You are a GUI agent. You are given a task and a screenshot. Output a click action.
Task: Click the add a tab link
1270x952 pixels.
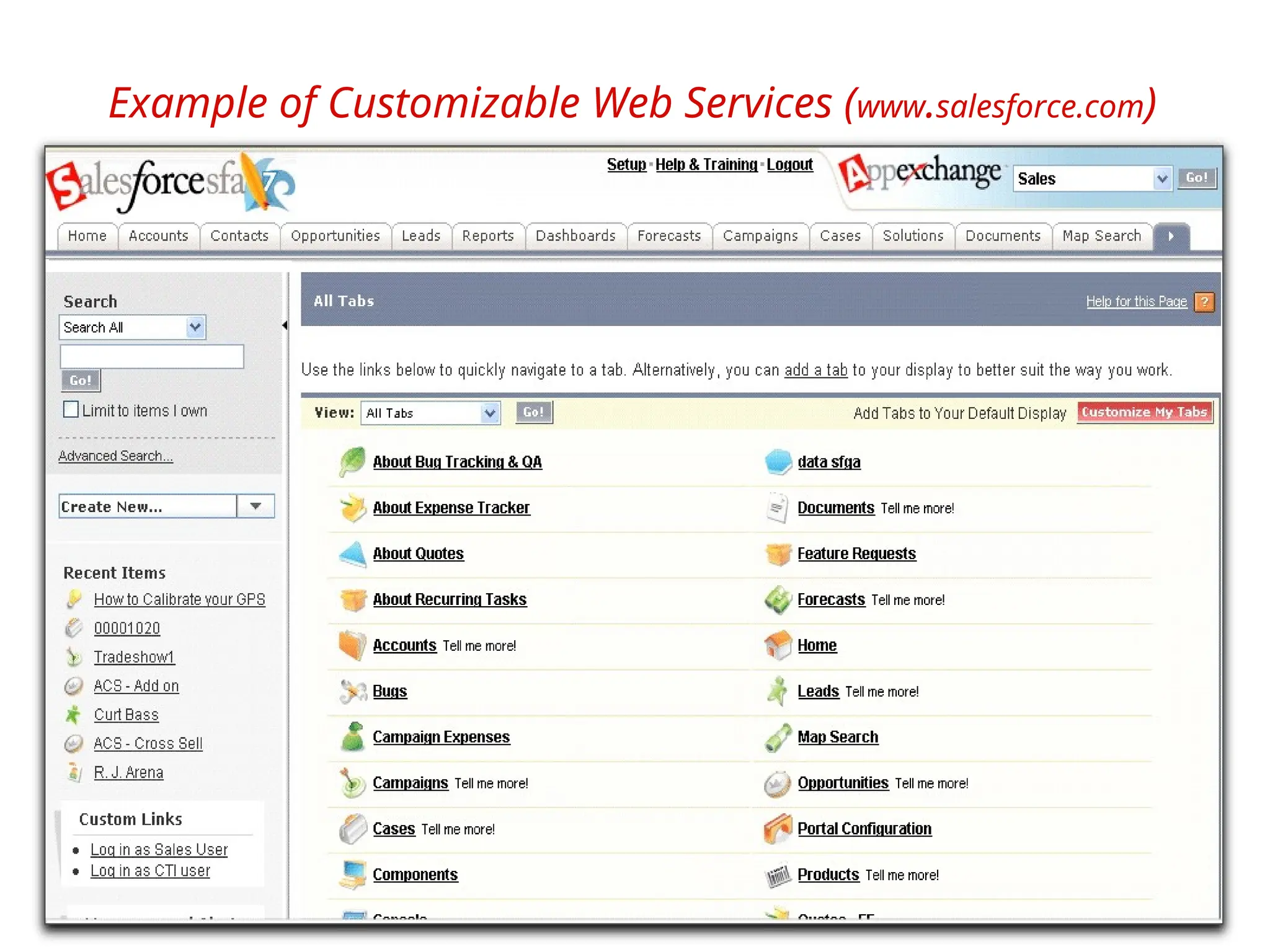816,370
